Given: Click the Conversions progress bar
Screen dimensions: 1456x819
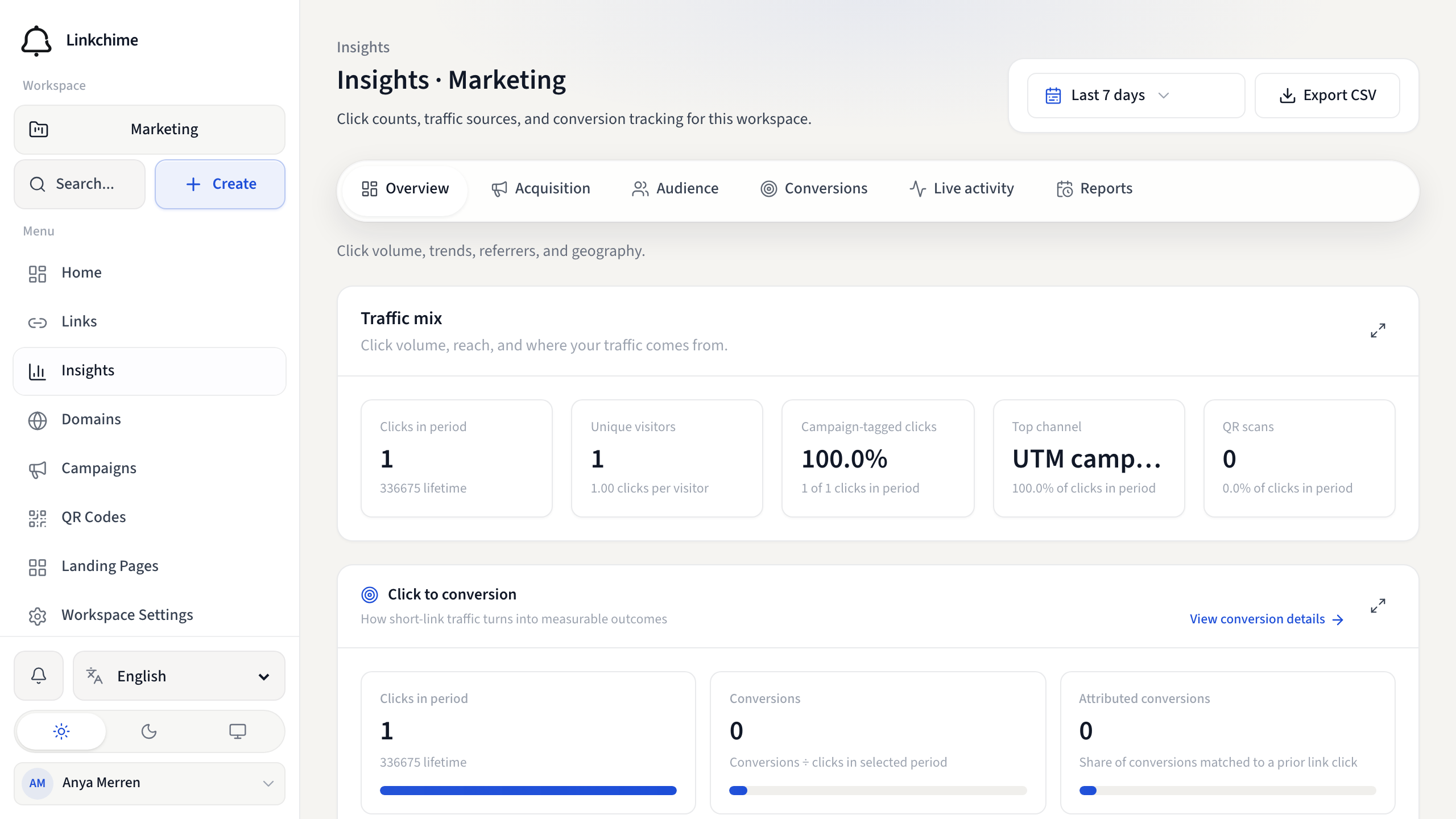Looking at the screenshot, I should (878, 791).
